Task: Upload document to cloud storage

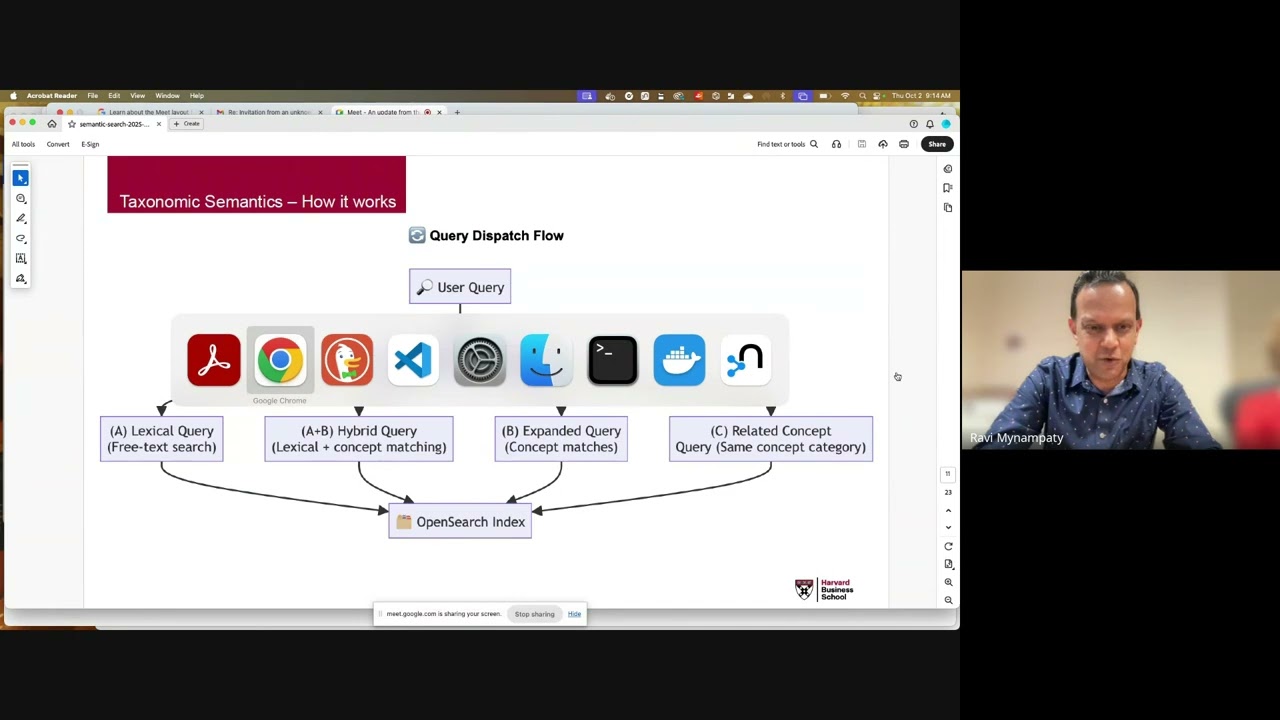Action: (x=883, y=144)
